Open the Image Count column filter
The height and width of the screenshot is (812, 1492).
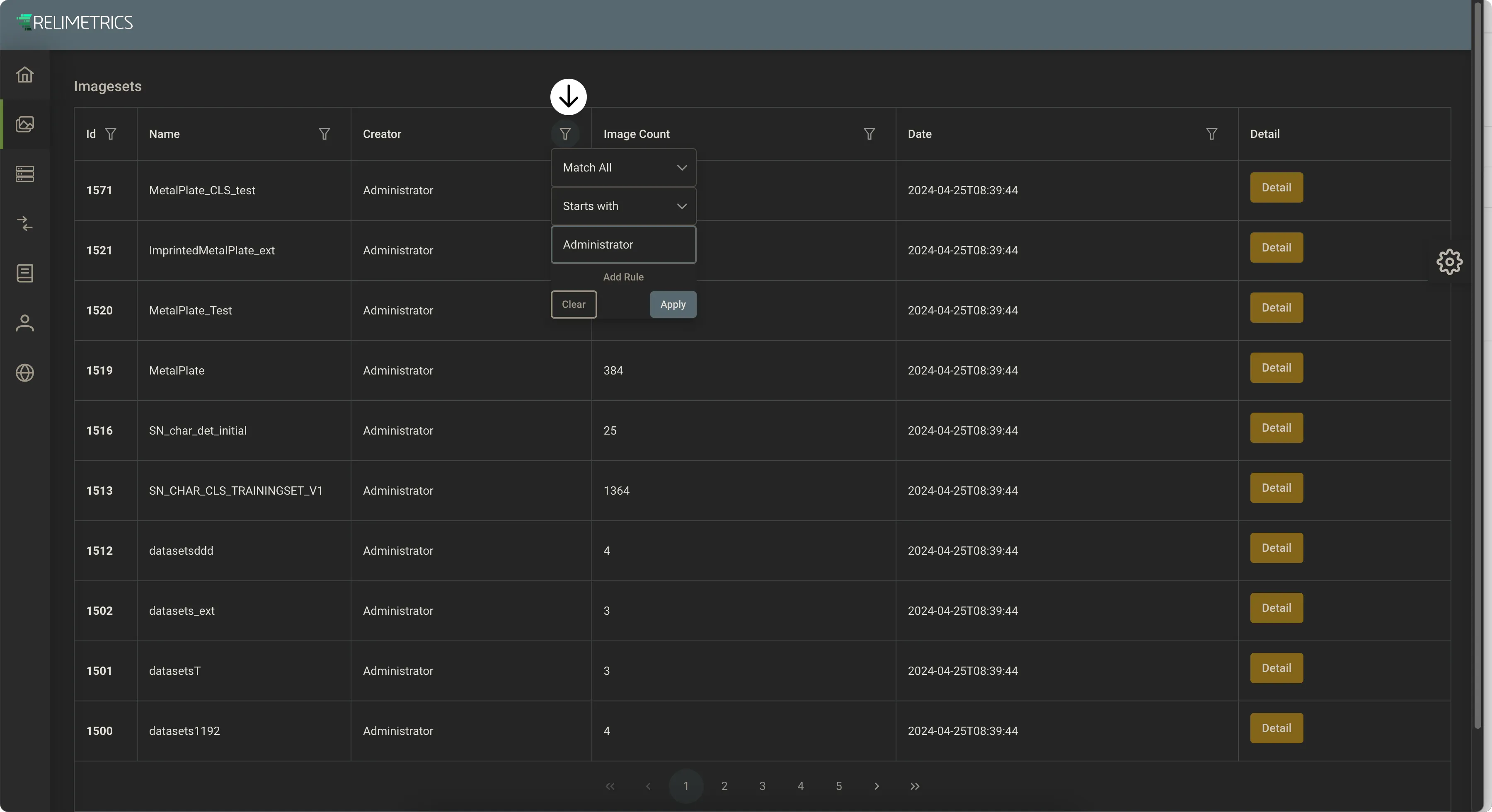pyautogui.click(x=870, y=134)
